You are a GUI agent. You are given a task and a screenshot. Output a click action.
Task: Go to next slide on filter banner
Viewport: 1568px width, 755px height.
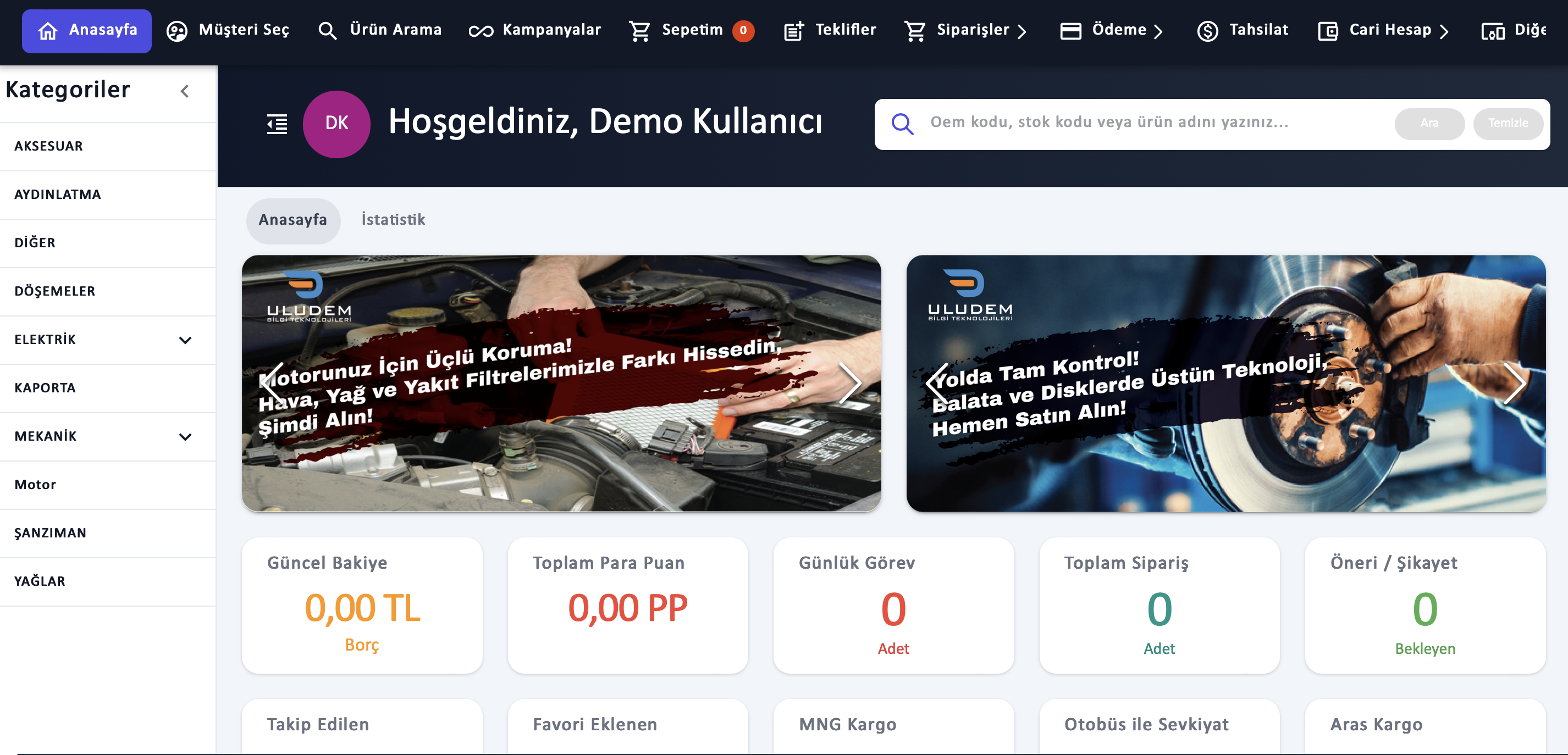point(850,384)
